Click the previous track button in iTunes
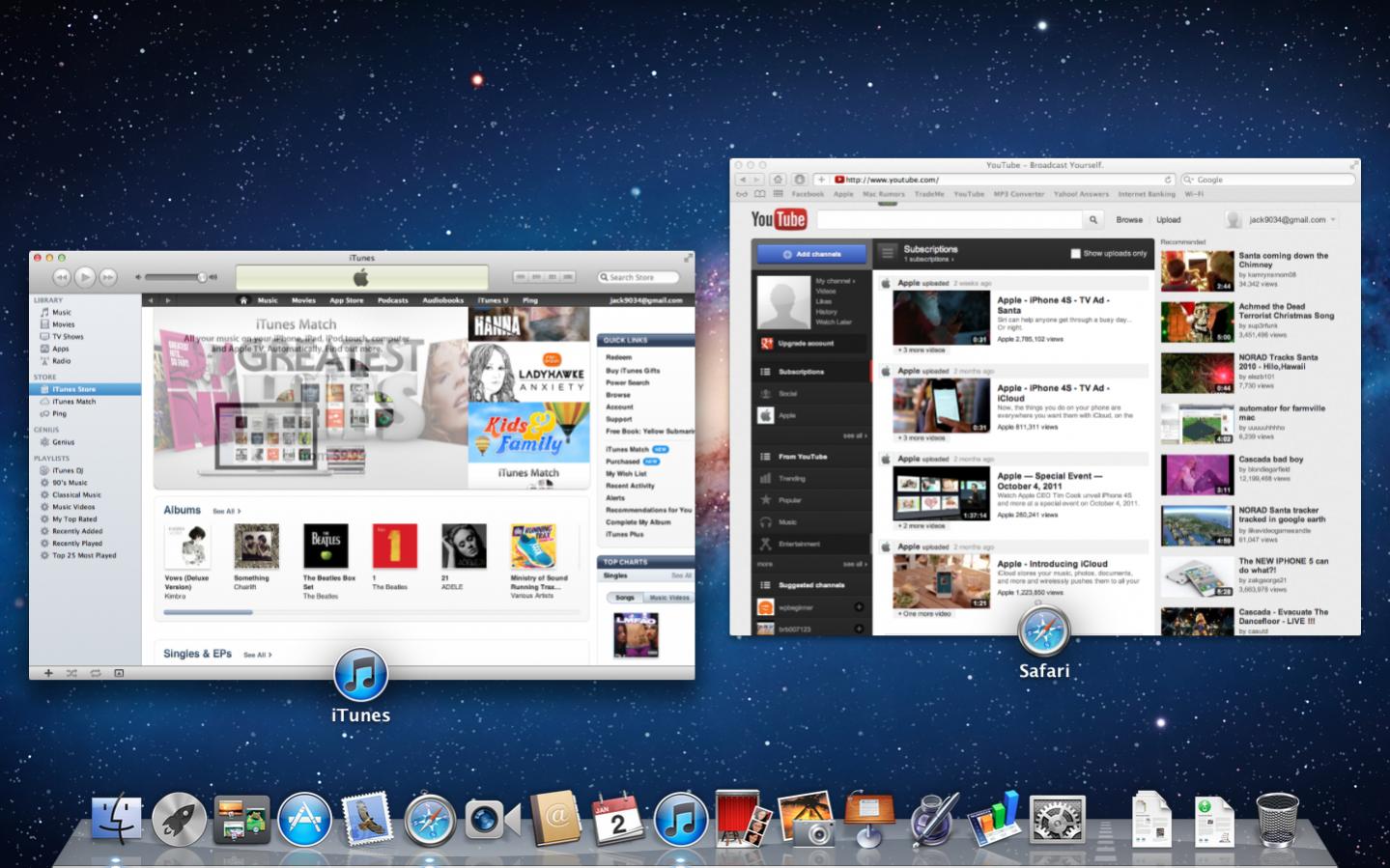 pyautogui.click(x=62, y=277)
